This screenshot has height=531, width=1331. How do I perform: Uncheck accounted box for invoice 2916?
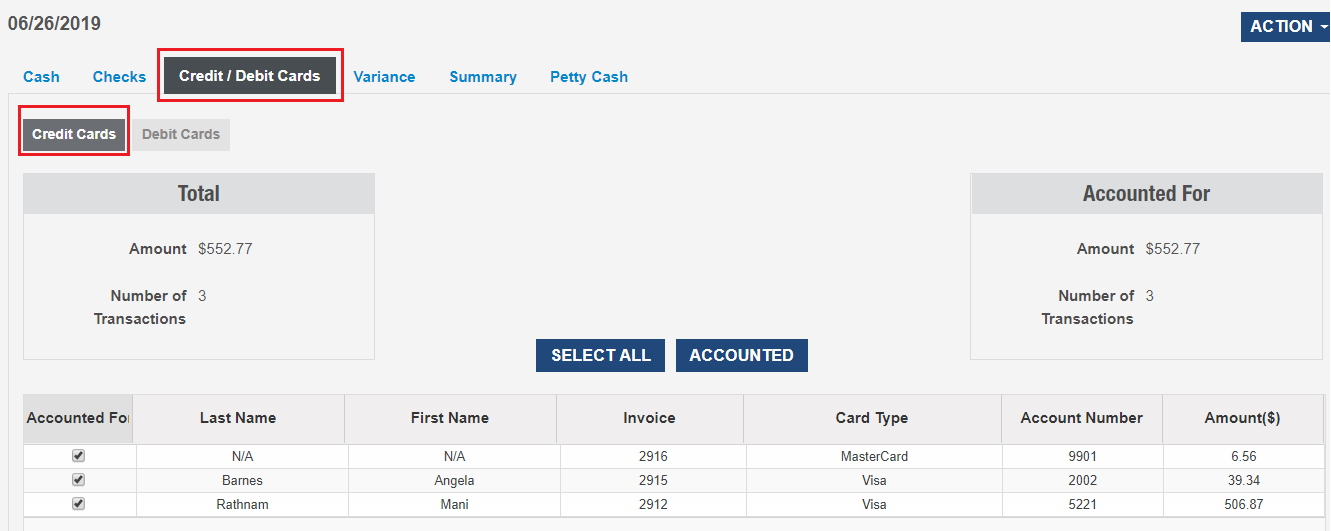coord(79,455)
